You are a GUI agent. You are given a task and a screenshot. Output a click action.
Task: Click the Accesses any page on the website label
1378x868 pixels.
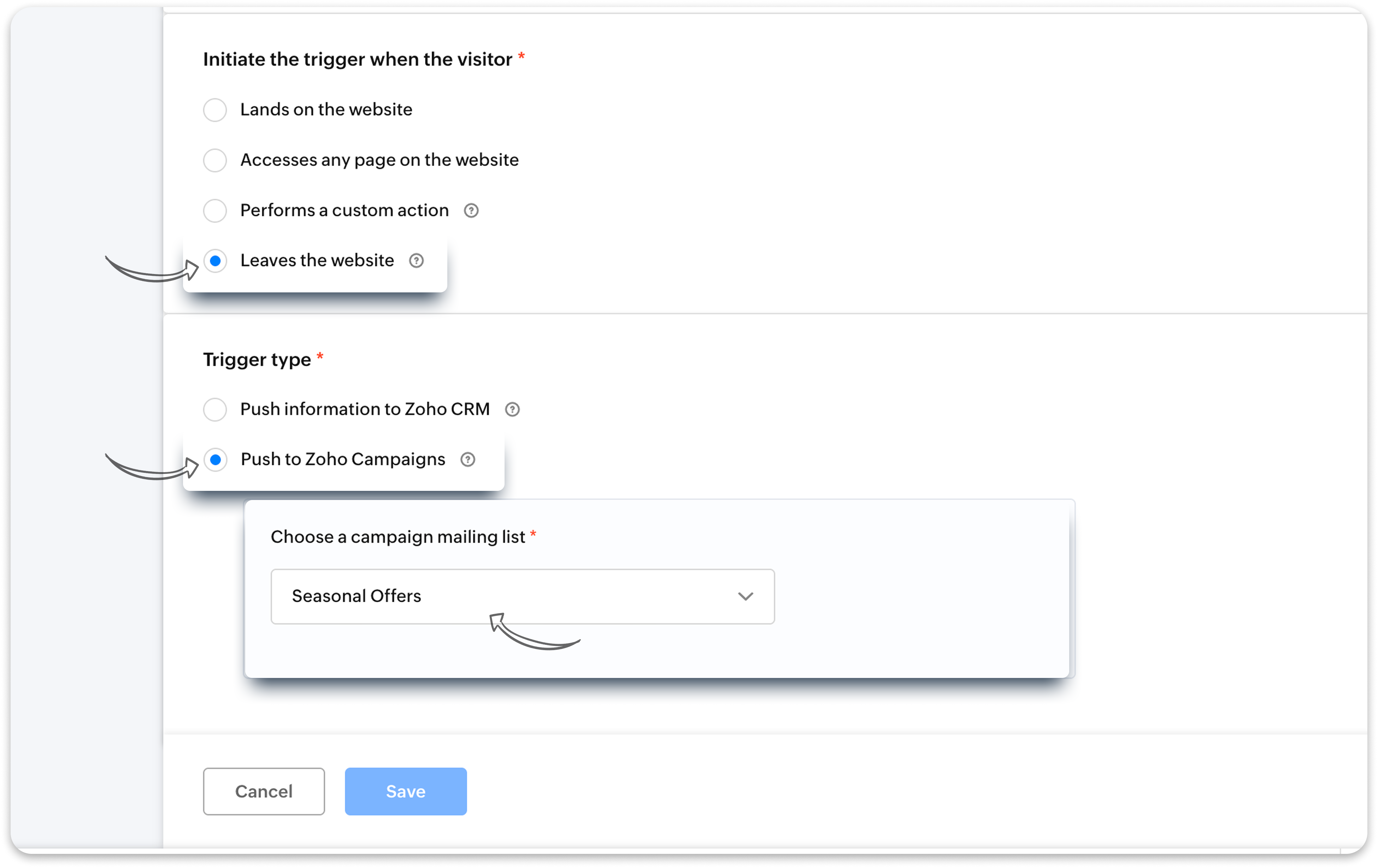click(x=379, y=160)
